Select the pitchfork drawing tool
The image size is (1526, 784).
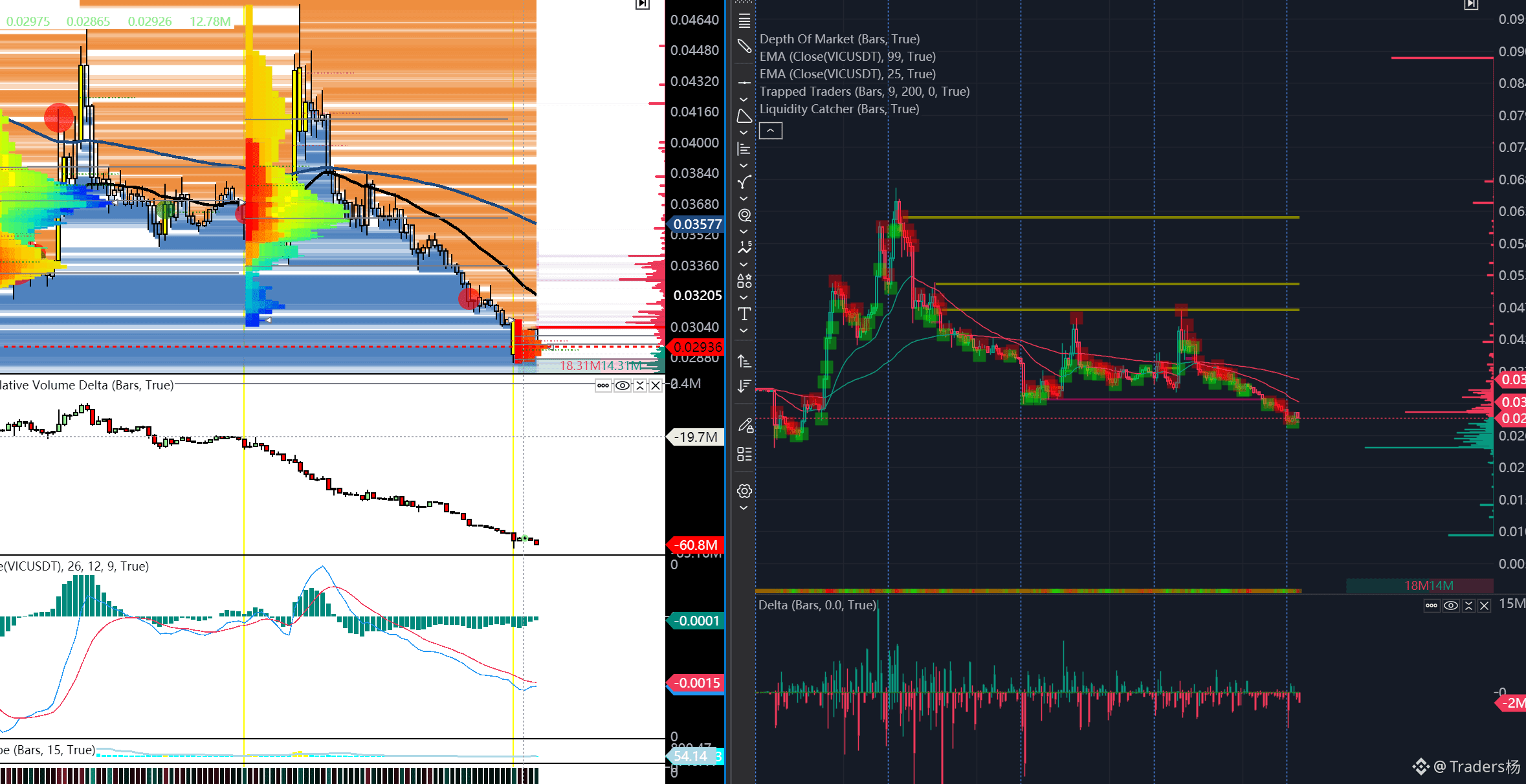click(744, 182)
